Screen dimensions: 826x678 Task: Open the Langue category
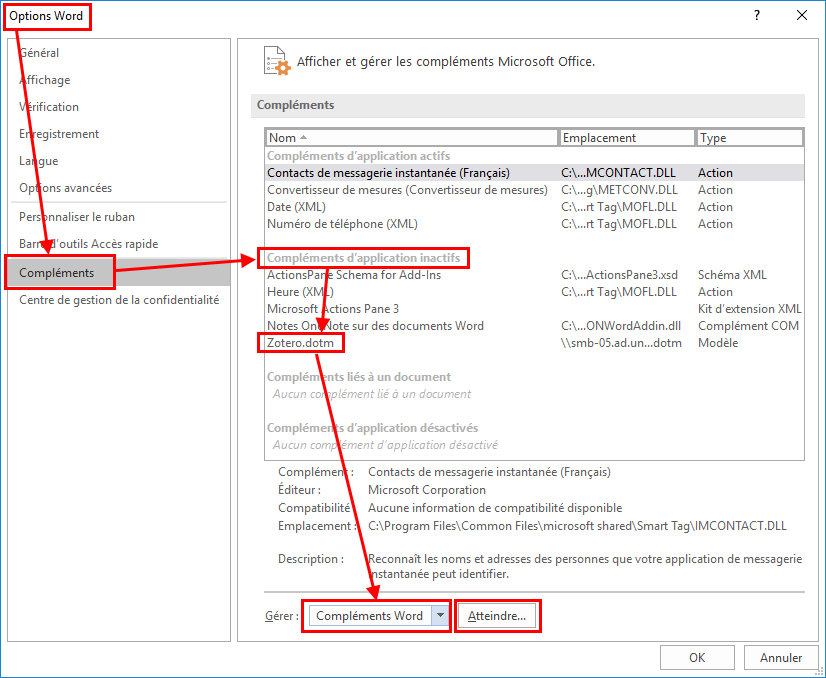pyautogui.click(x=39, y=161)
